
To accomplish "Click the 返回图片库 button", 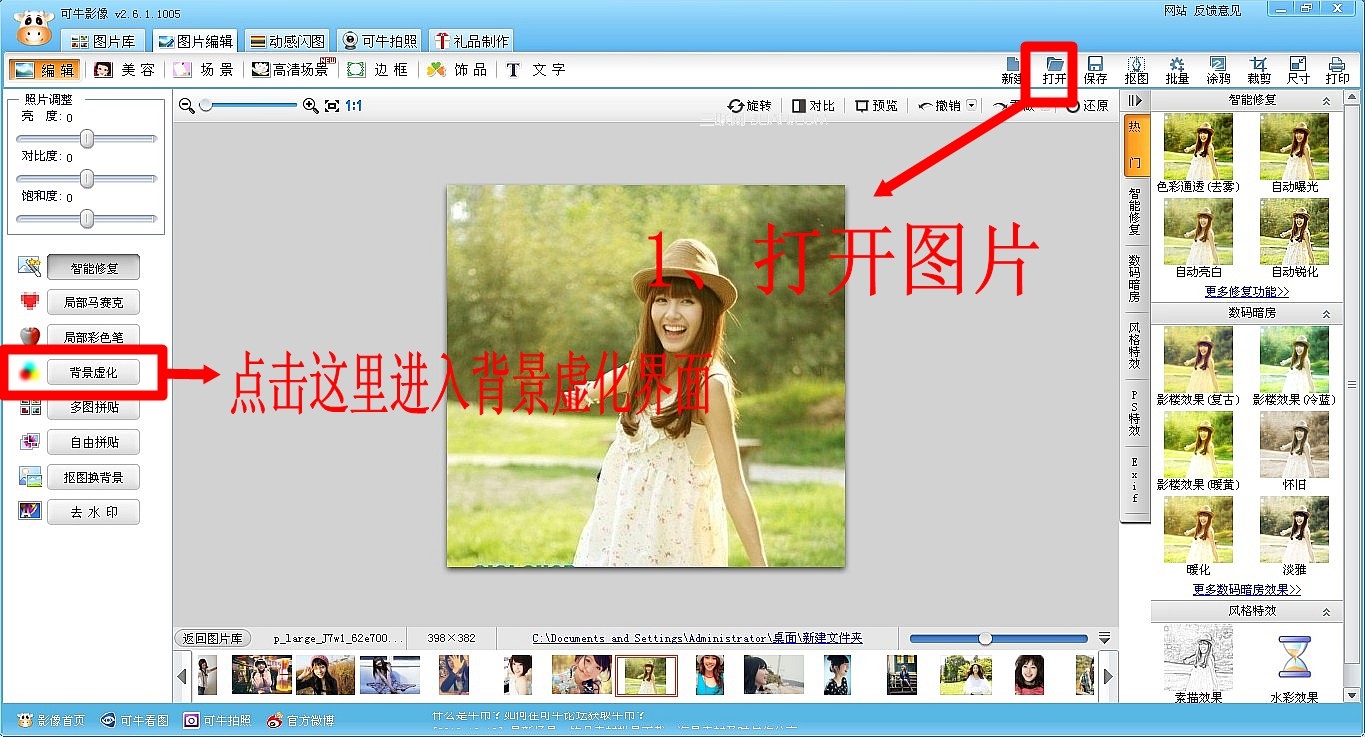I will pos(213,638).
